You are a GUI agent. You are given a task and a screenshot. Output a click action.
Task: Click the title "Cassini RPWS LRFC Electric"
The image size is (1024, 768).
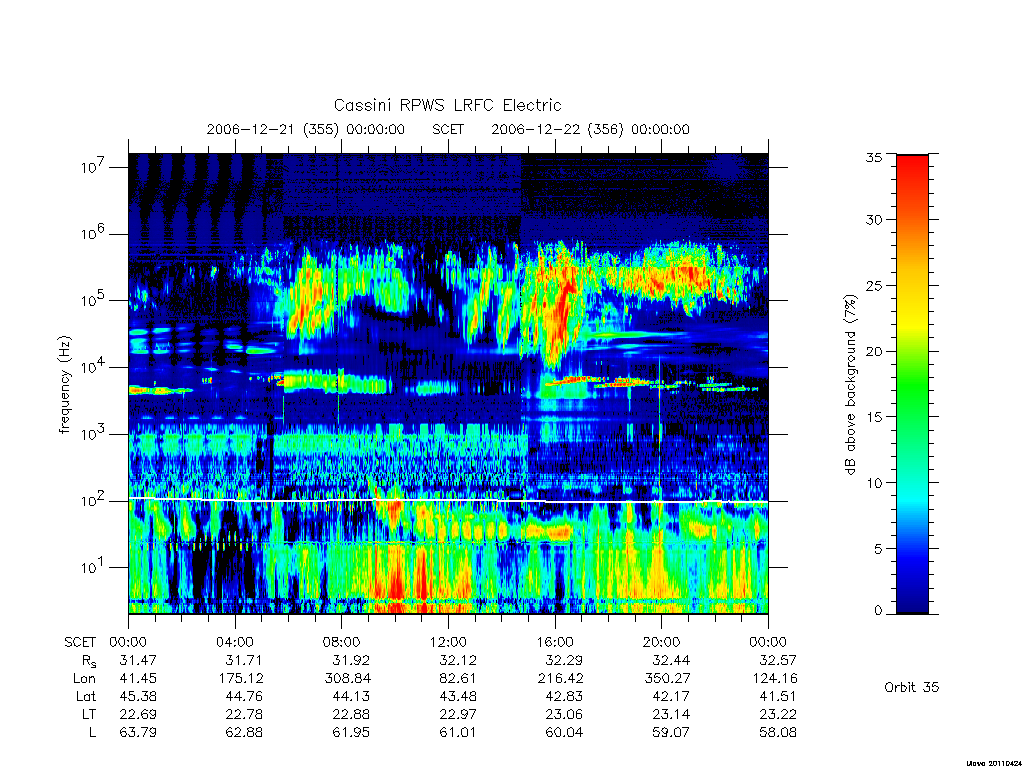point(447,106)
